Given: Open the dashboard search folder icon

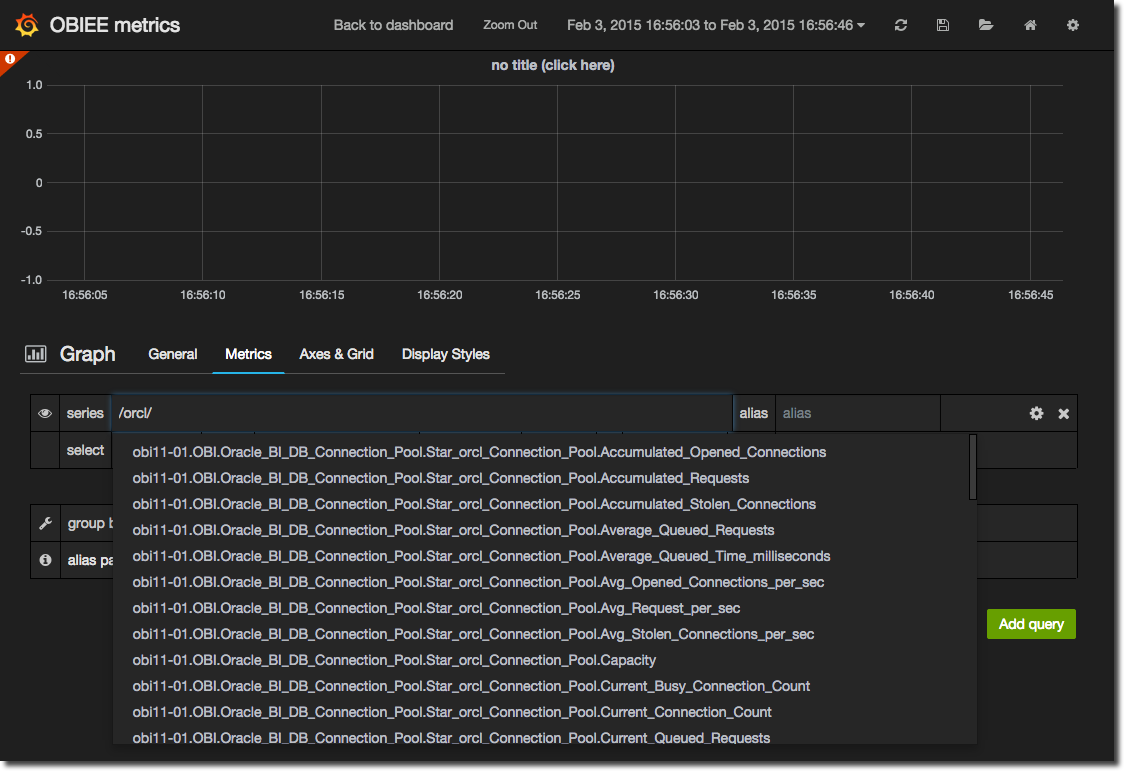Looking at the screenshot, I should pos(986,25).
